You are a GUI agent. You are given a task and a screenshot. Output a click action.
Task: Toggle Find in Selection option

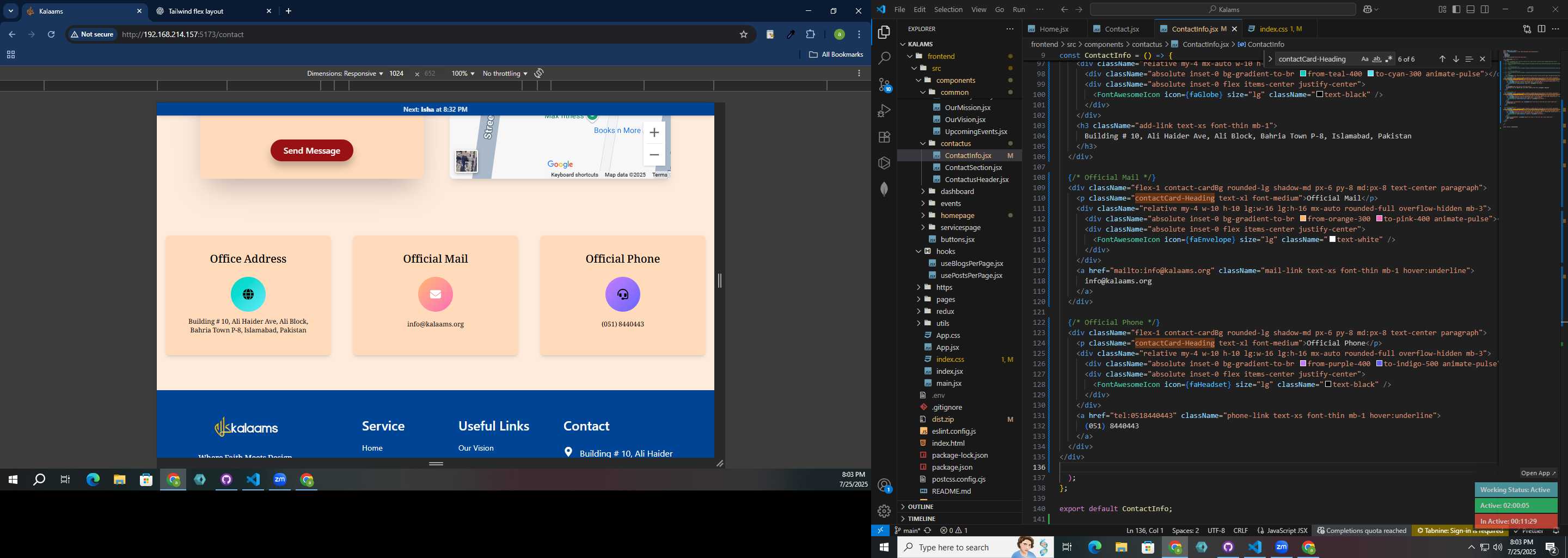(x=1469, y=59)
